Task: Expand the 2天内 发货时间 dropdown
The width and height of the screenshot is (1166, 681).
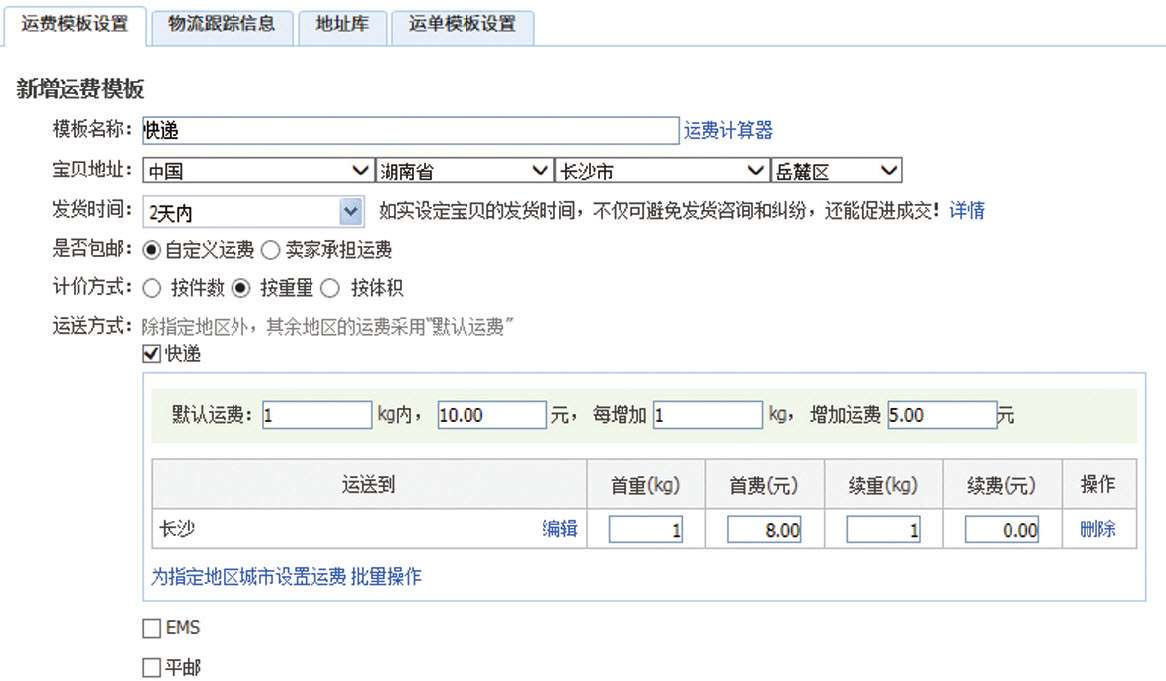Action: click(253, 212)
